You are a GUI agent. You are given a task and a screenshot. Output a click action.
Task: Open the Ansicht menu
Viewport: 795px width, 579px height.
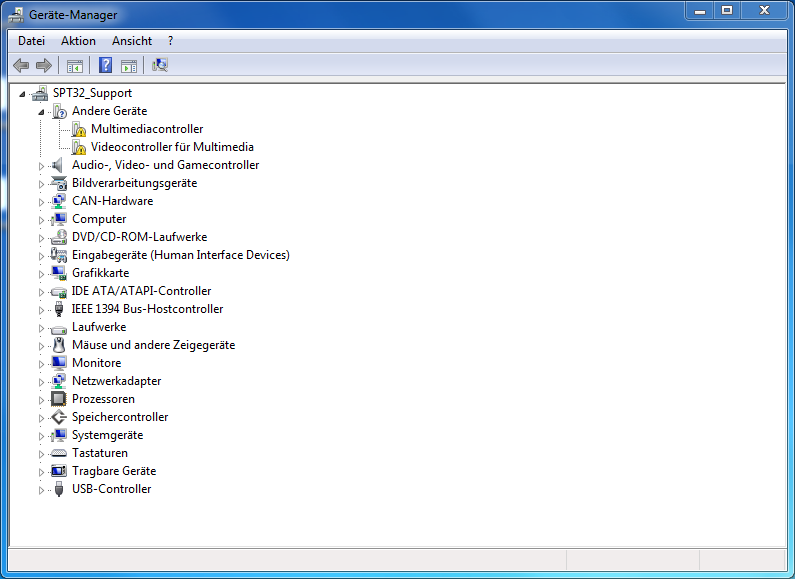(132, 41)
